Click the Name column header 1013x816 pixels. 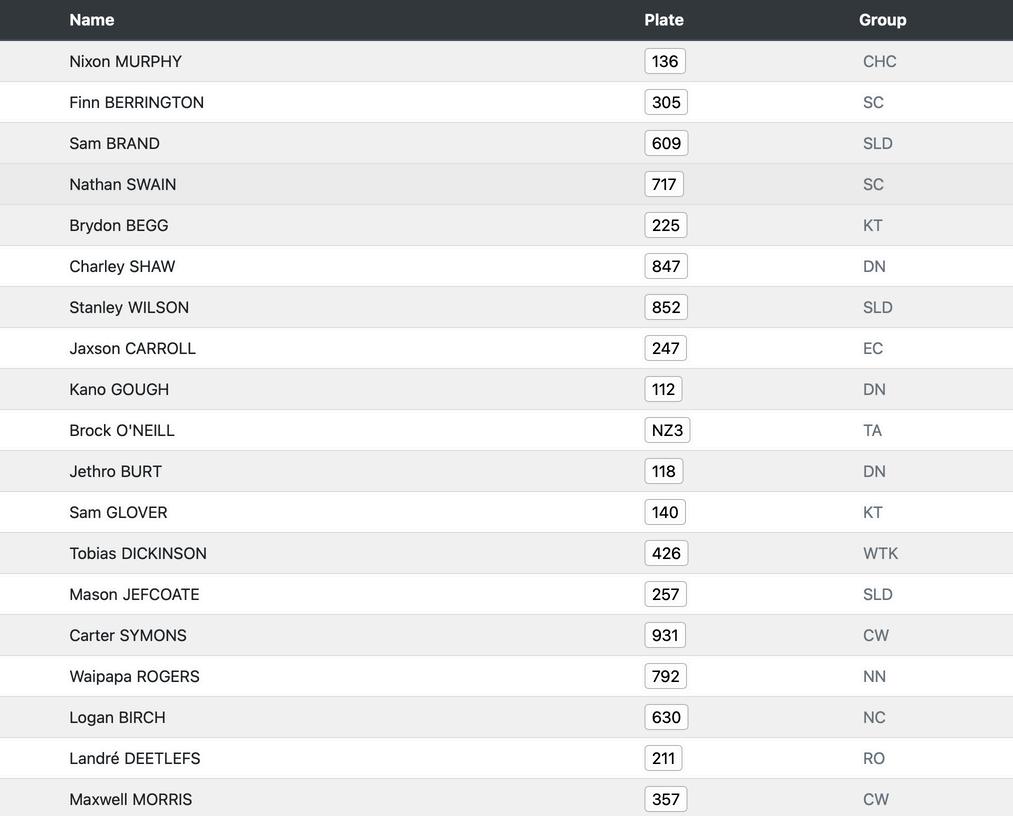(92, 20)
